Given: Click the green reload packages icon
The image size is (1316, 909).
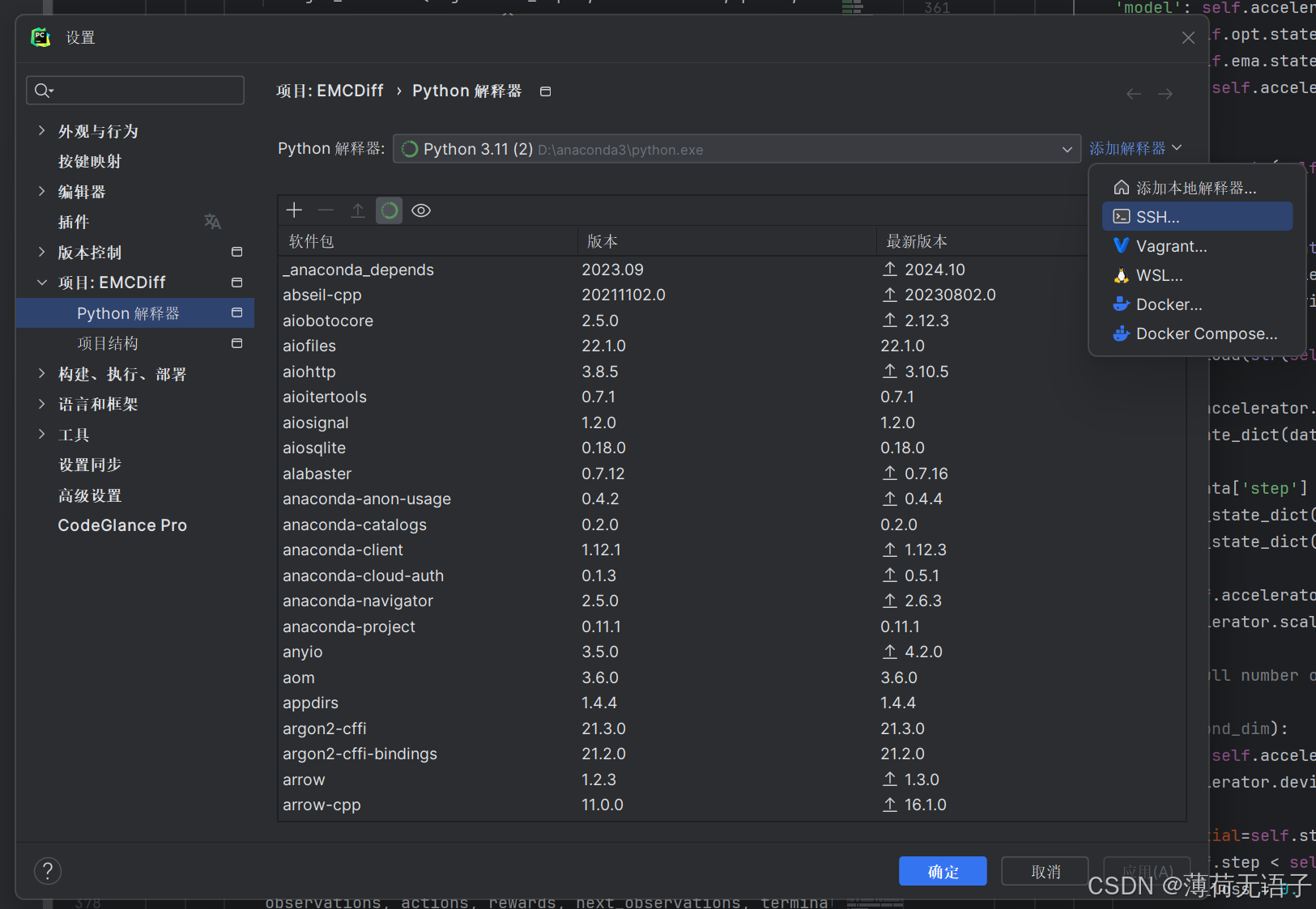Looking at the screenshot, I should click(390, 210).
